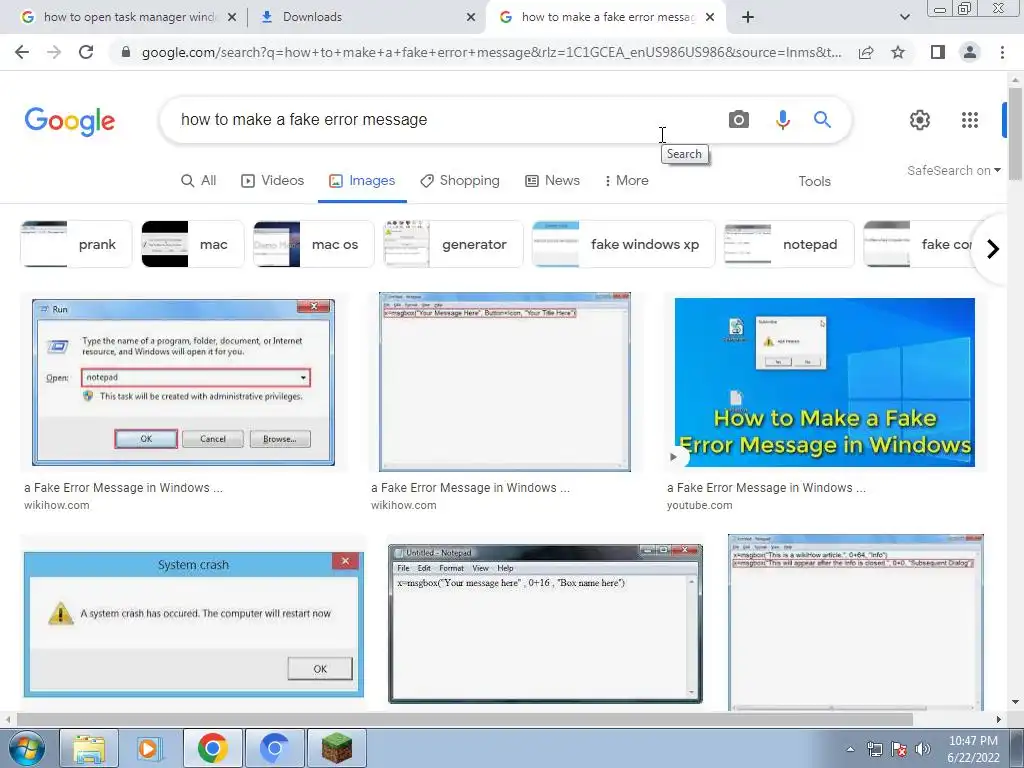Go to Google homepage via logo
Image resolution: width=1024 pixels, height=768 pixels.
coord(70,121)
